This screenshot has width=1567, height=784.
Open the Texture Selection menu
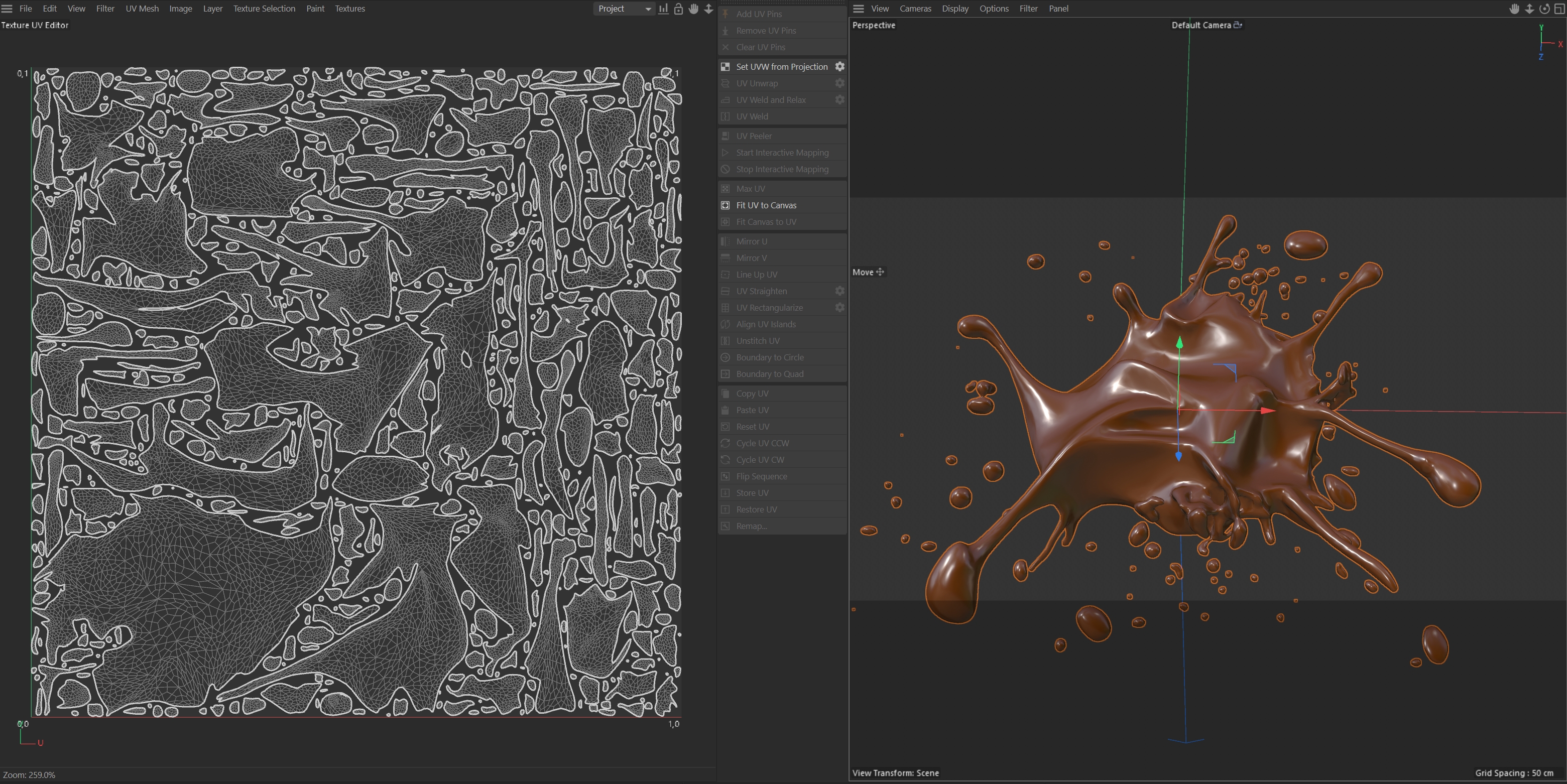click(264, 9)
